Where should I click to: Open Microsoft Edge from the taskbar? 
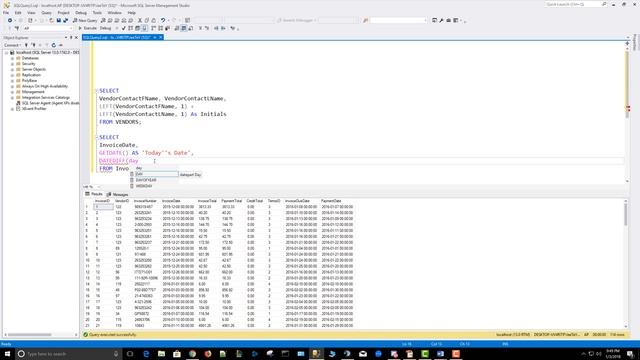[146, 353]
